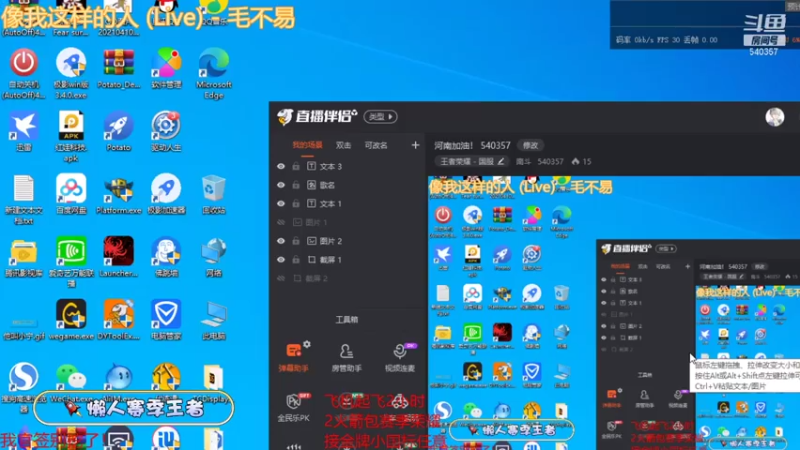Select the 截屏 1 source row
Screen dimensions: 800x450
(347, 260)
